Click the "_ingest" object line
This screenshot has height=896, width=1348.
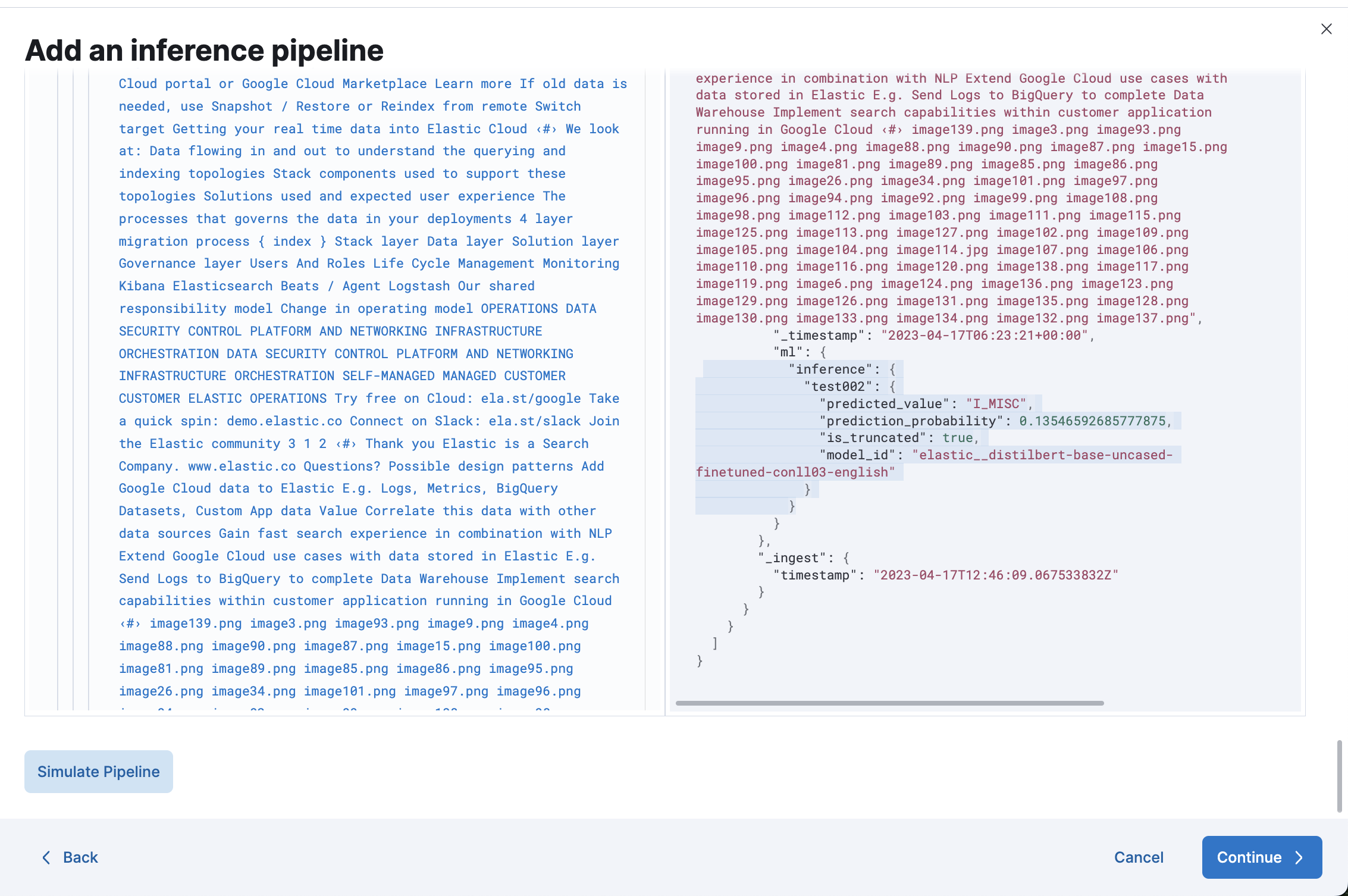[792, 558]
